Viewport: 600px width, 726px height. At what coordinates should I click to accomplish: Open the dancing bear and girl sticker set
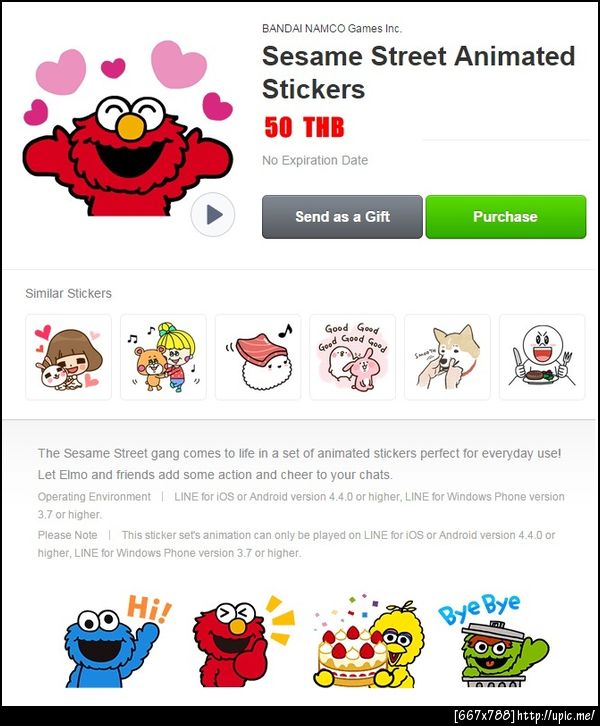163,357
